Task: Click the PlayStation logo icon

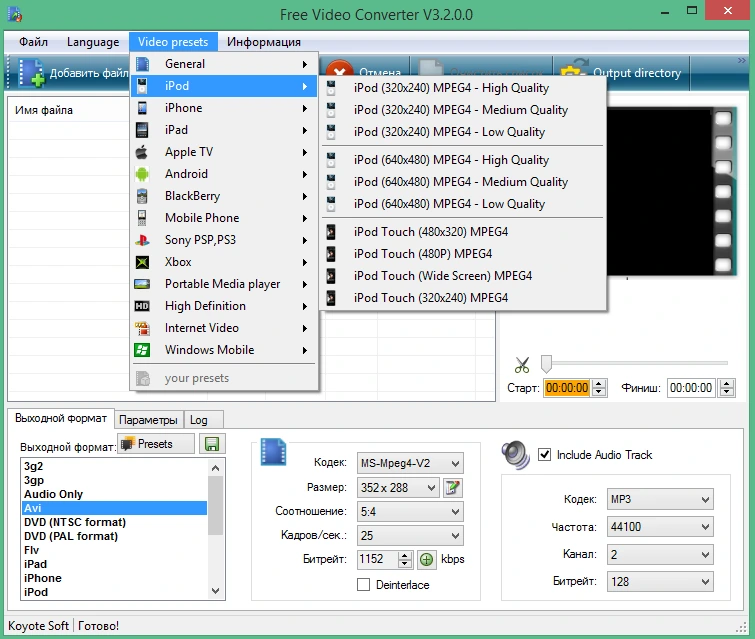Action: tap(142, 240)
